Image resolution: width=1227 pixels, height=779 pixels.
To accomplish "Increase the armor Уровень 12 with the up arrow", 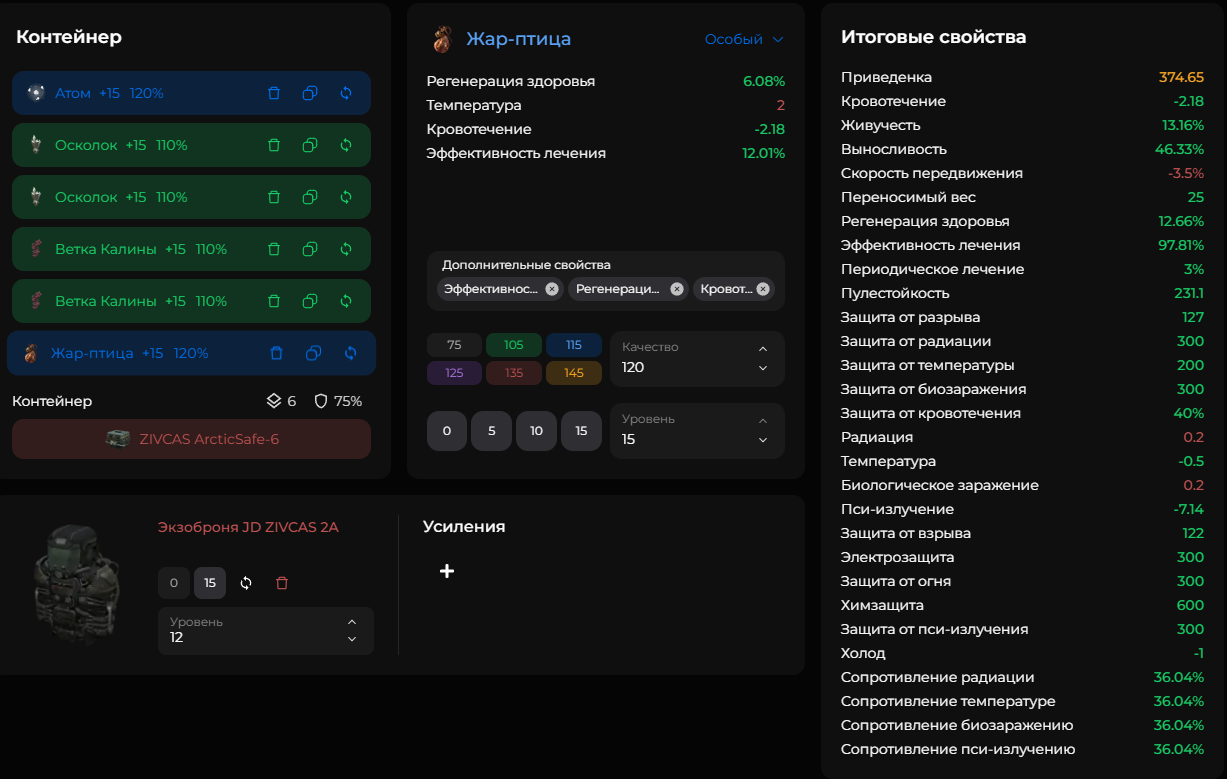I will 352,620.
